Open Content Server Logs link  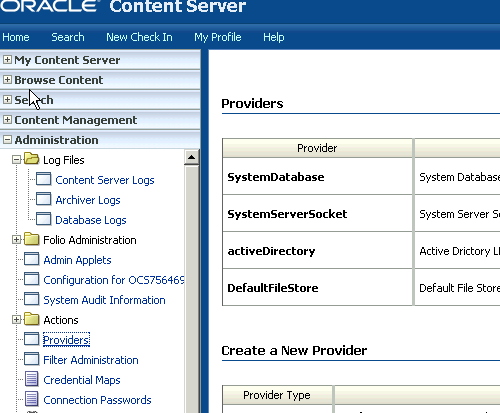[x=105, y=180]
